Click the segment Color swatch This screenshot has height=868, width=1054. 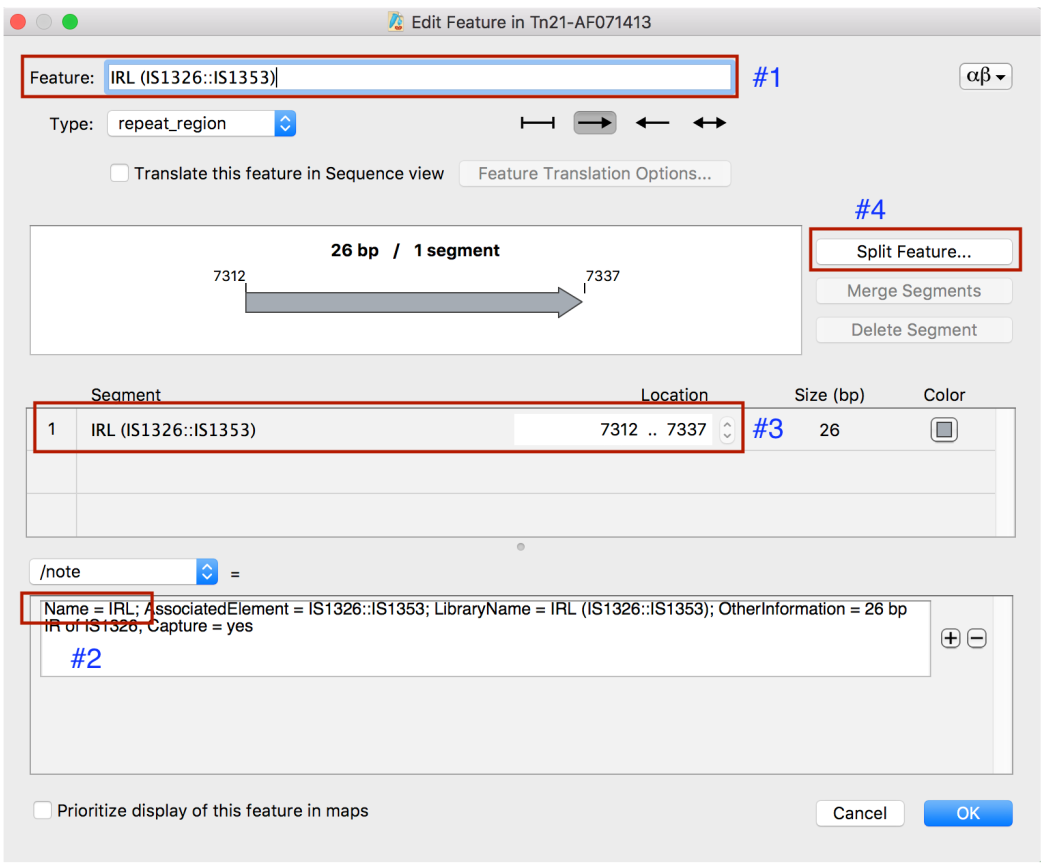pos(944,430)
